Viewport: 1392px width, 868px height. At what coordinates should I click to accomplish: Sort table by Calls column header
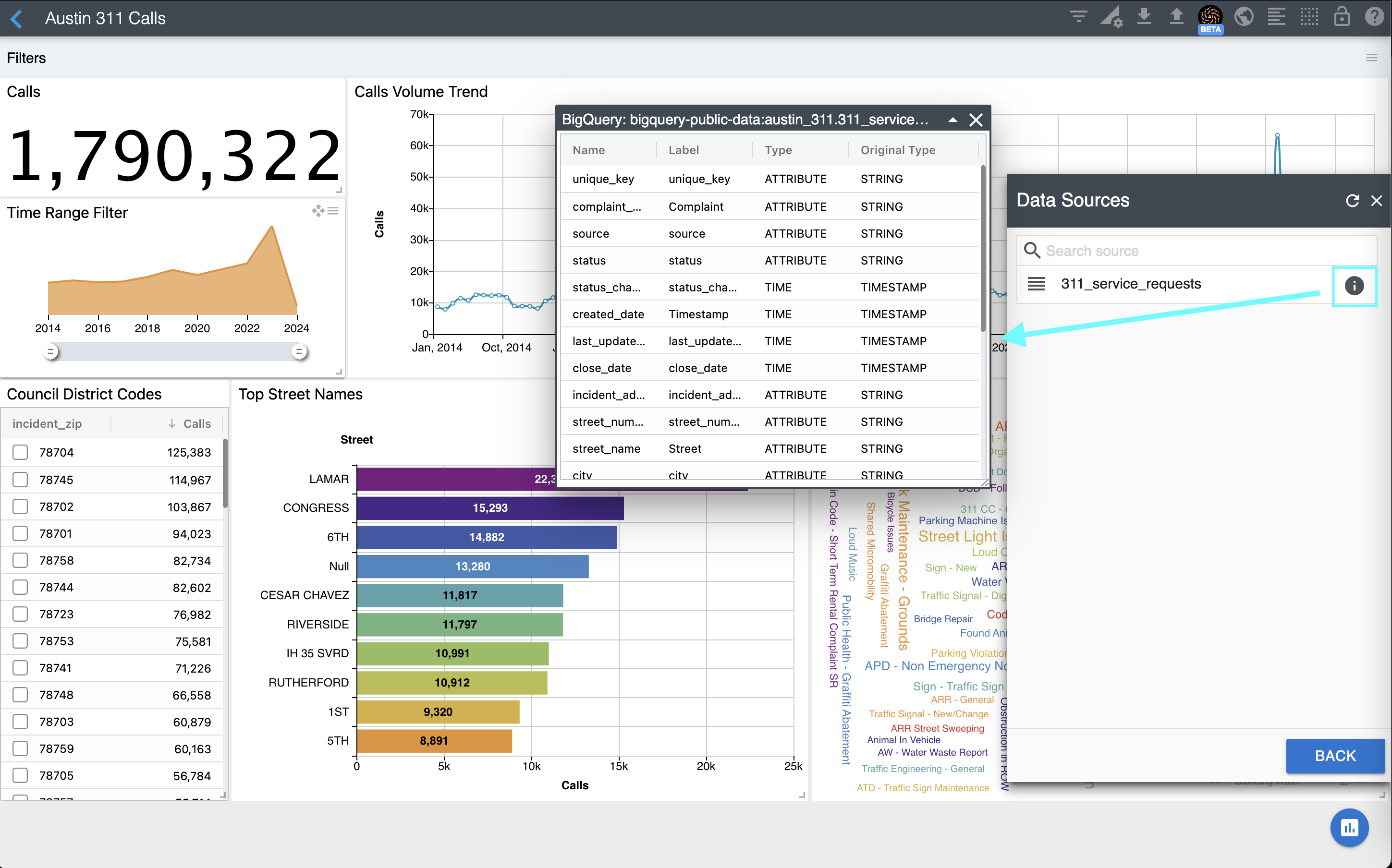coord(196,423)
